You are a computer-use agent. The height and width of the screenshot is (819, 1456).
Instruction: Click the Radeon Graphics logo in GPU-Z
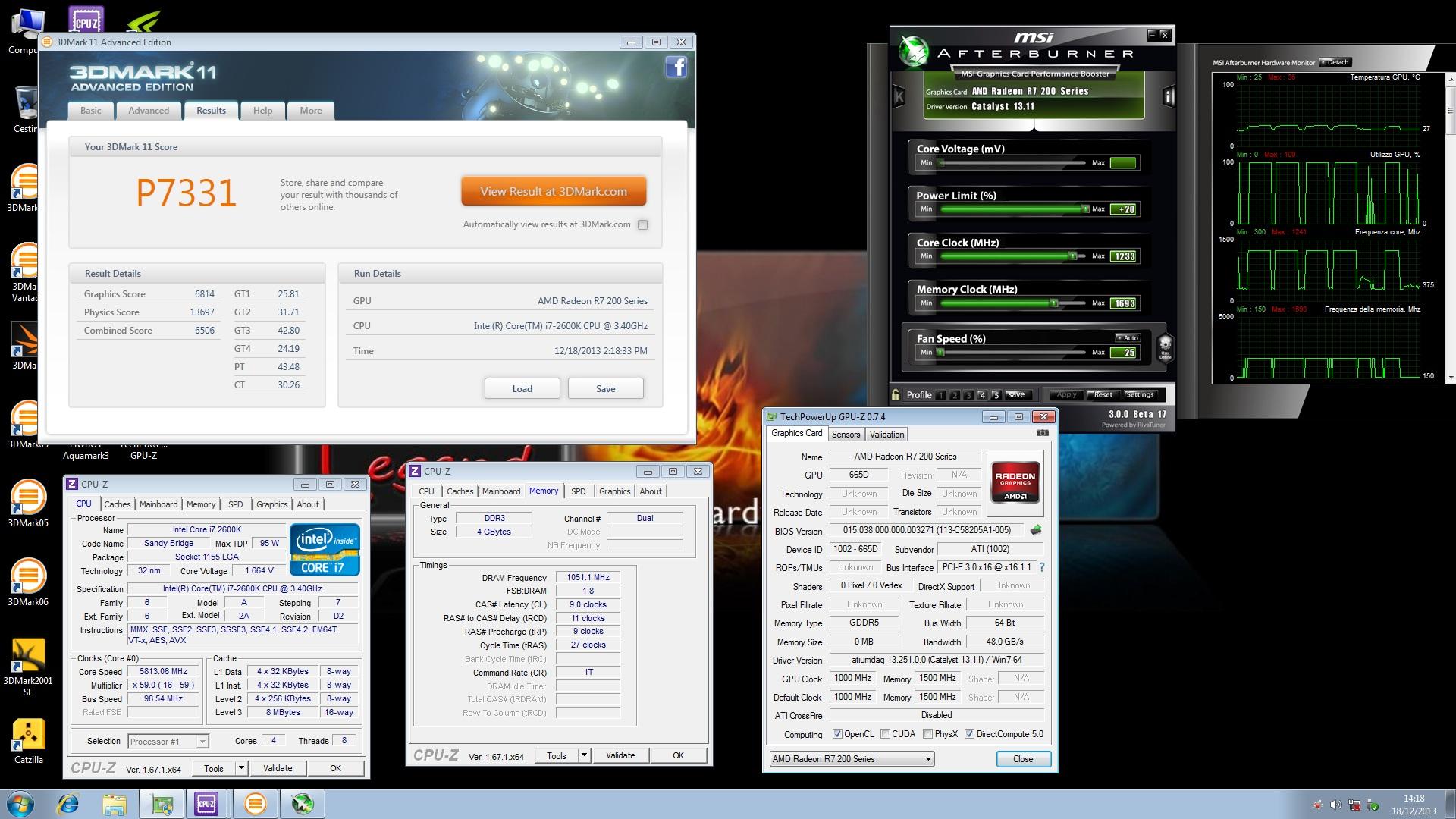point(1015,483)
